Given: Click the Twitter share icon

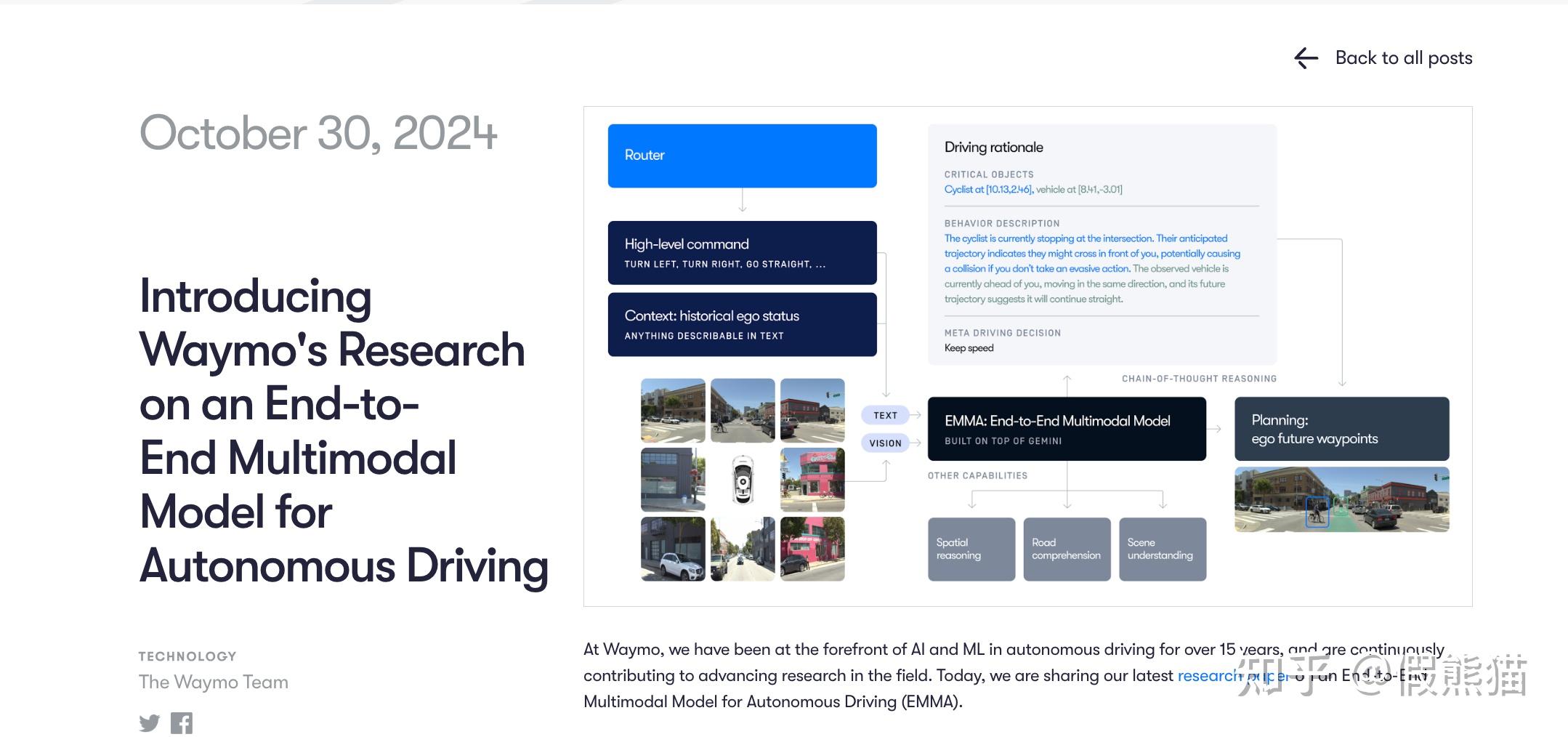Looking at the screenshot, I should pyautogui.click(x=150, y=722).
